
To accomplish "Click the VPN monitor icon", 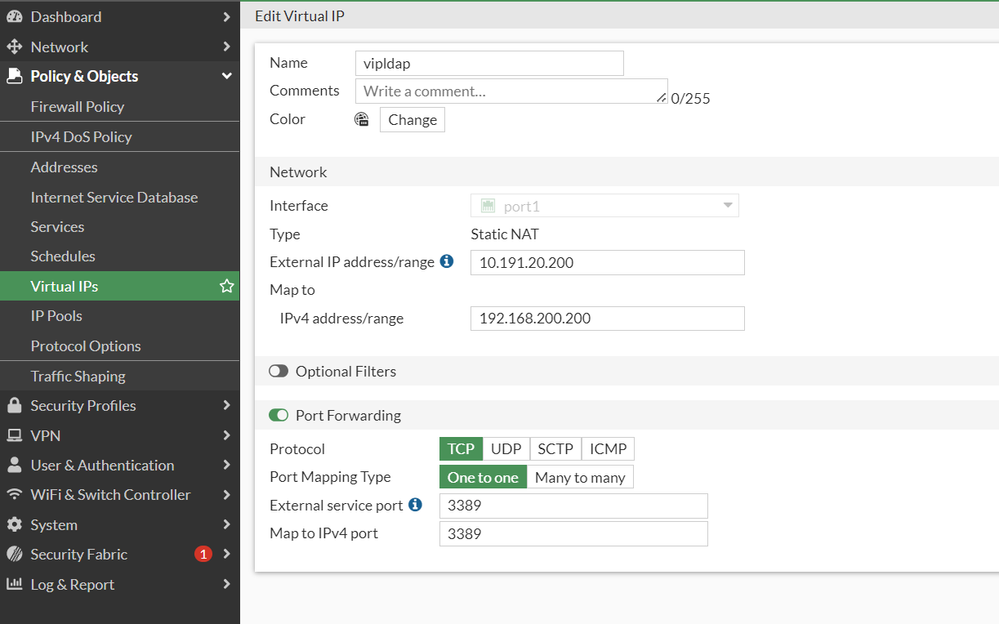I will coord(14,436).
